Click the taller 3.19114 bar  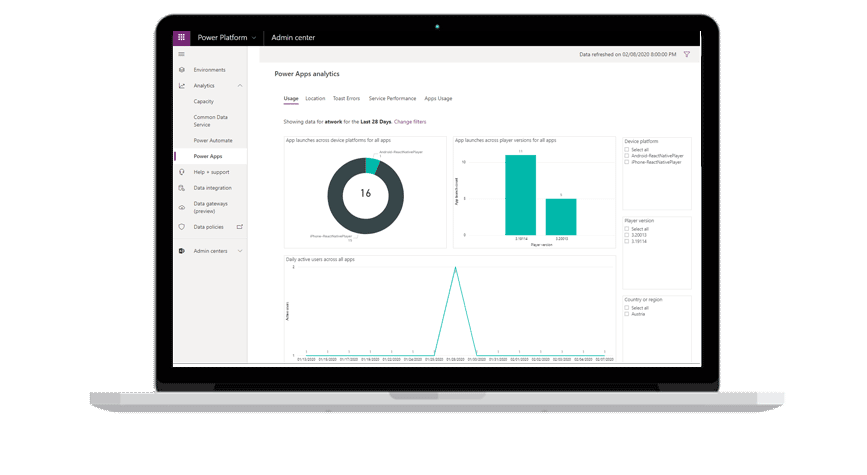tap(520, 195)
